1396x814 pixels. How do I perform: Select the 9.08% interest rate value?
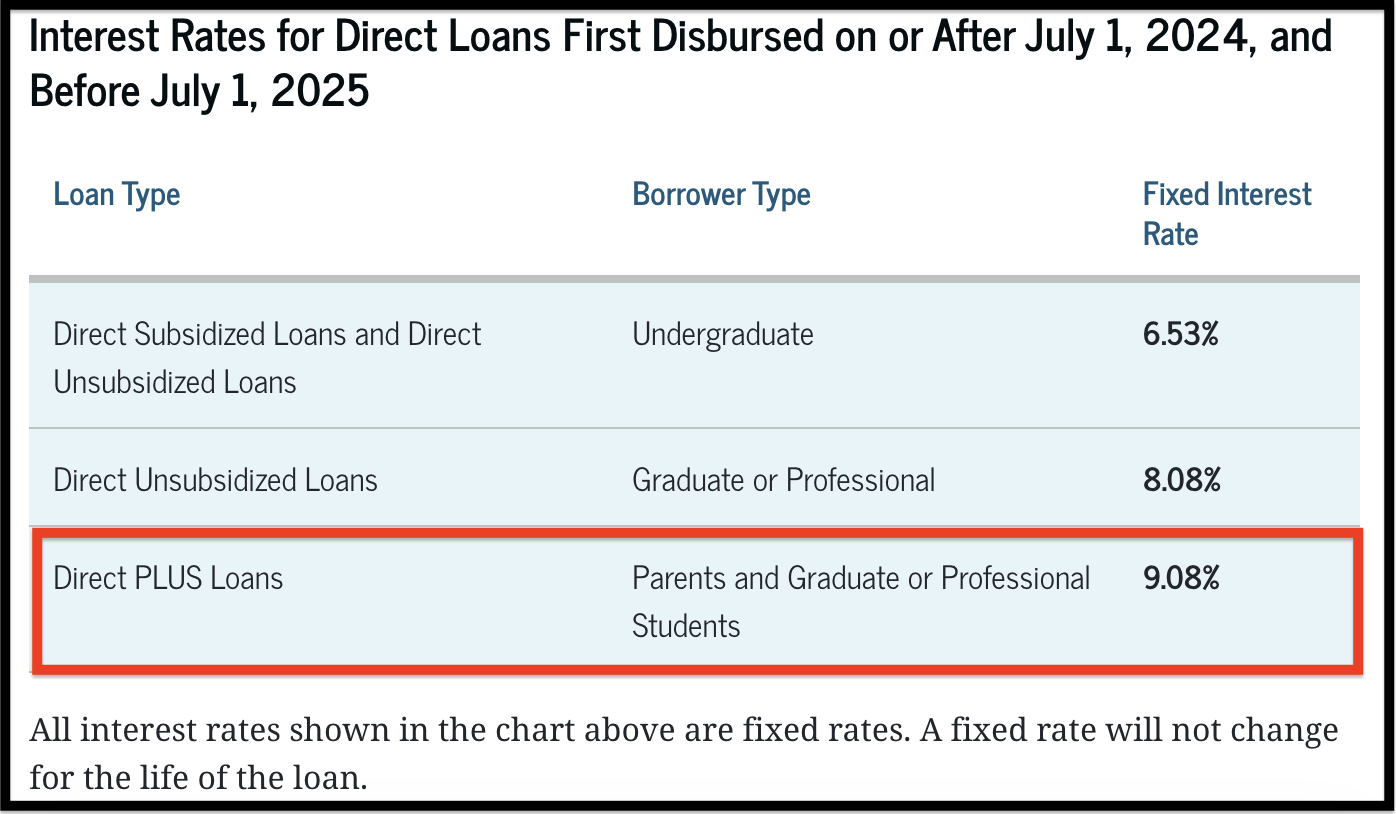(x=1181, y=578)
